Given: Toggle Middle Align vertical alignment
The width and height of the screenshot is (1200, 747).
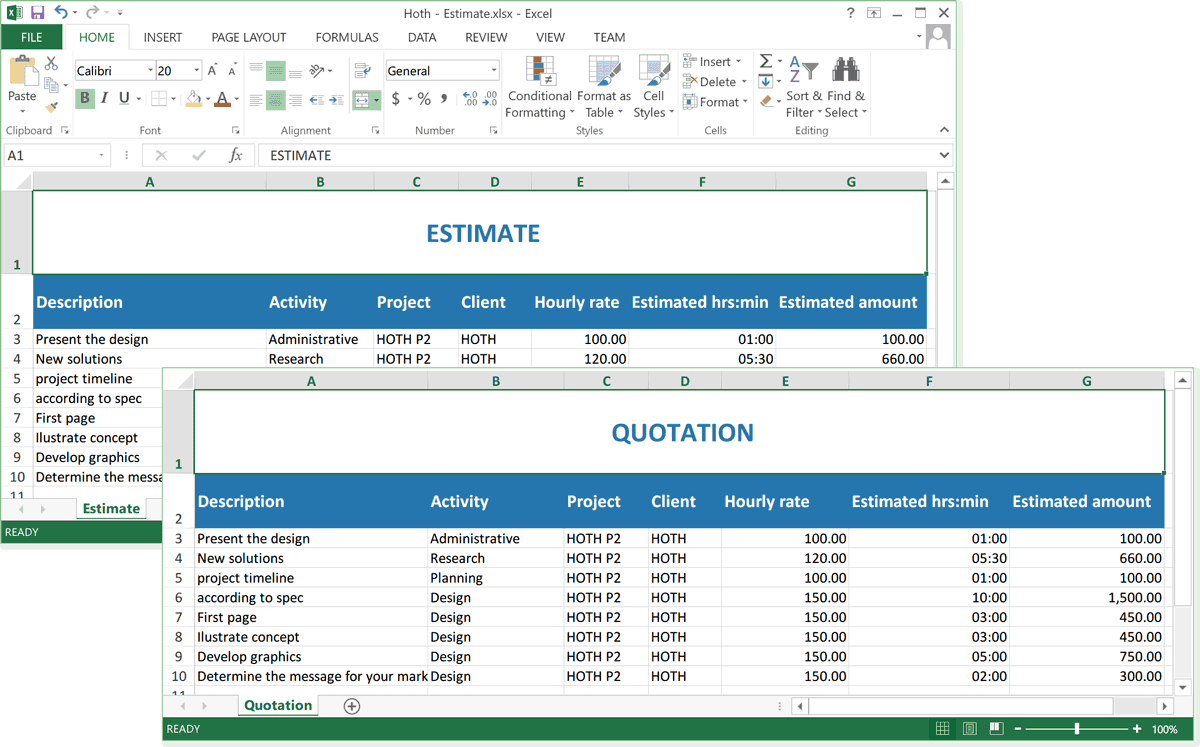Looking at the screenshot, I should (275, 71).
